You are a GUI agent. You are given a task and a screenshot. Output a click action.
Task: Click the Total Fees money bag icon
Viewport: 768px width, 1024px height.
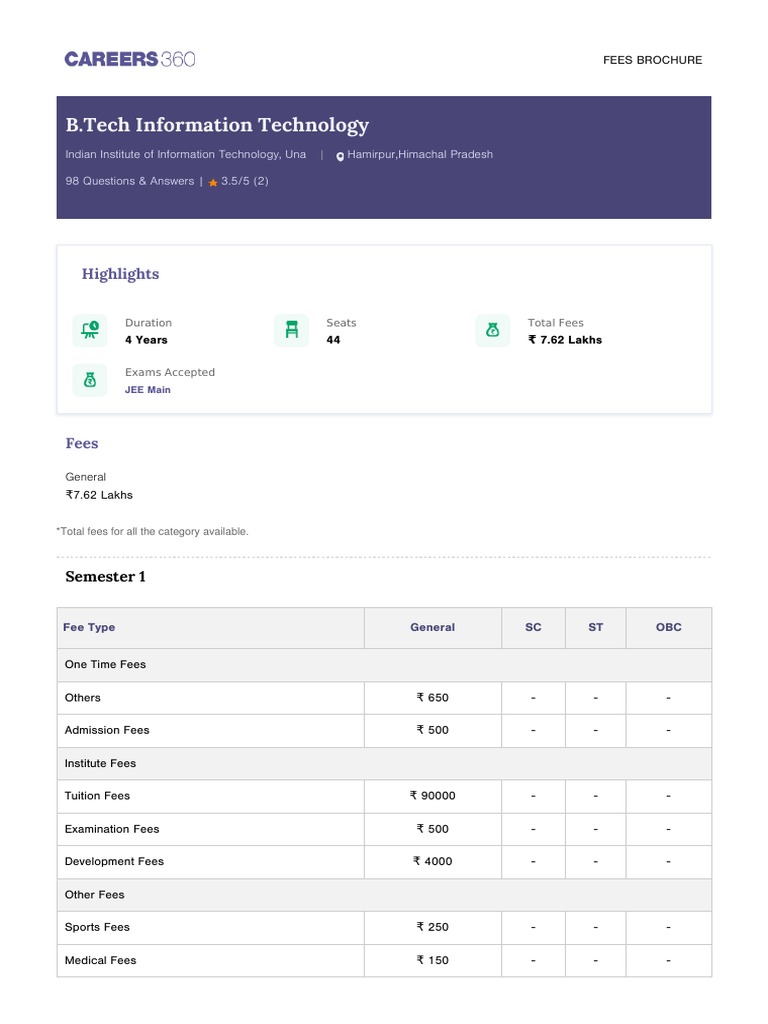(x=493, y=330)
